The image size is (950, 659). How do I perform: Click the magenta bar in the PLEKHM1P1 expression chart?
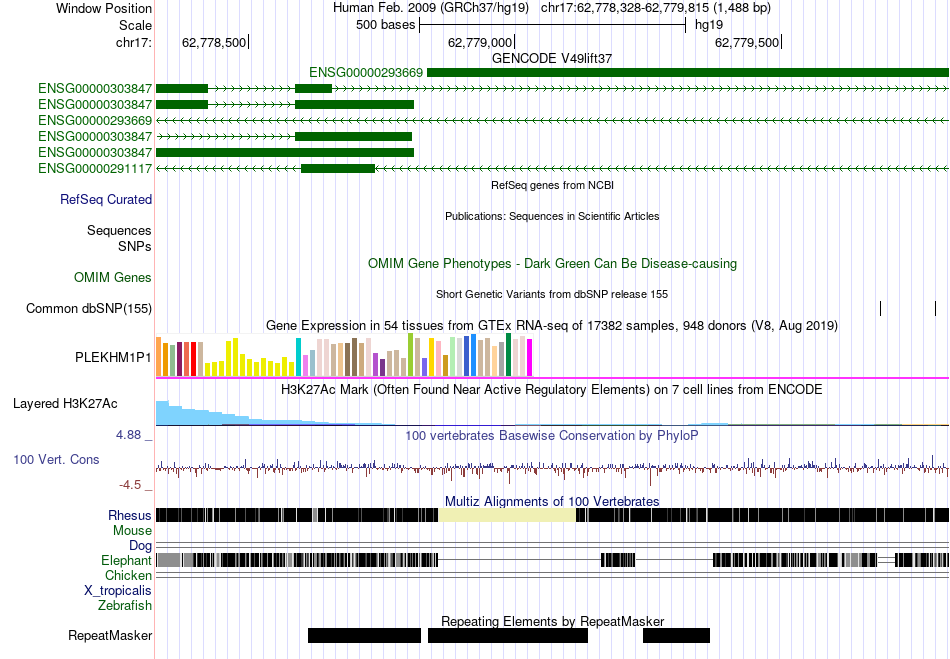(530, 358)
